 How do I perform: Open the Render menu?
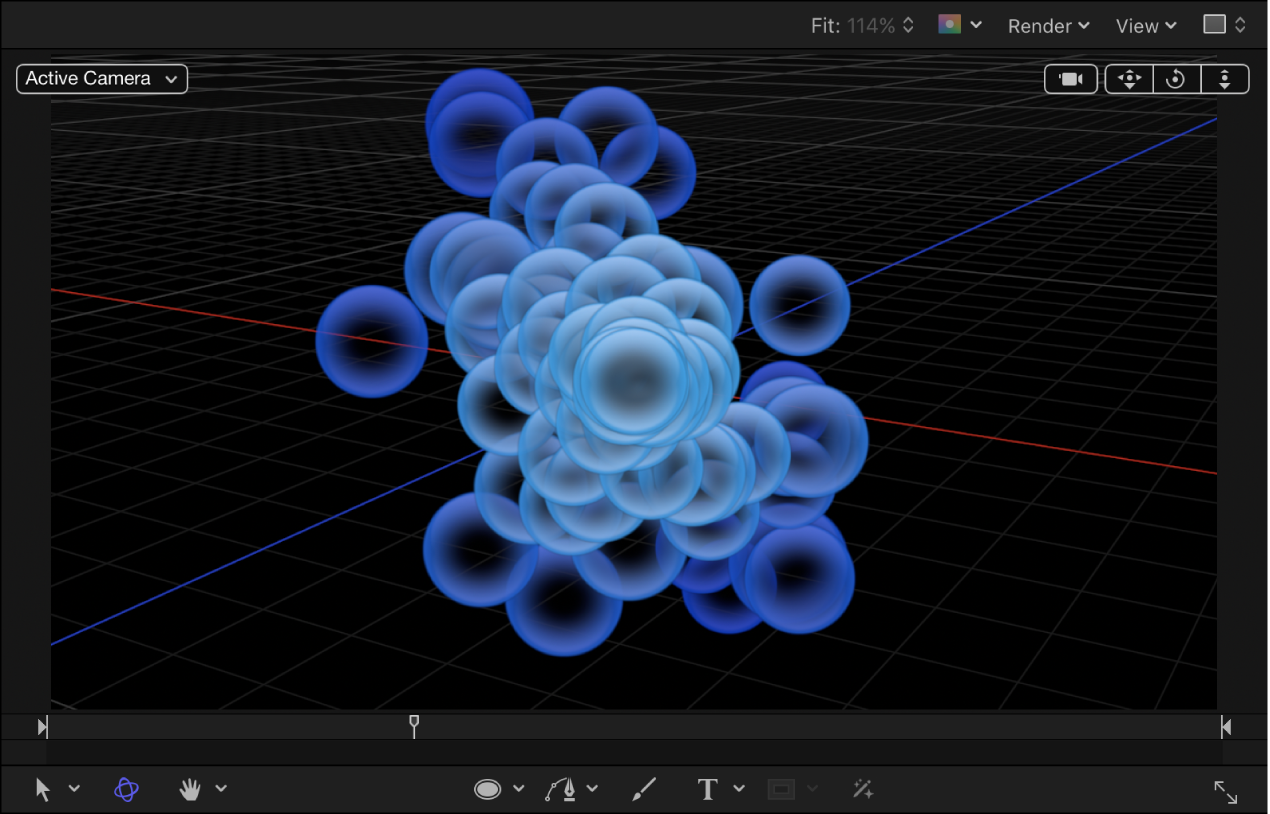1047,26
